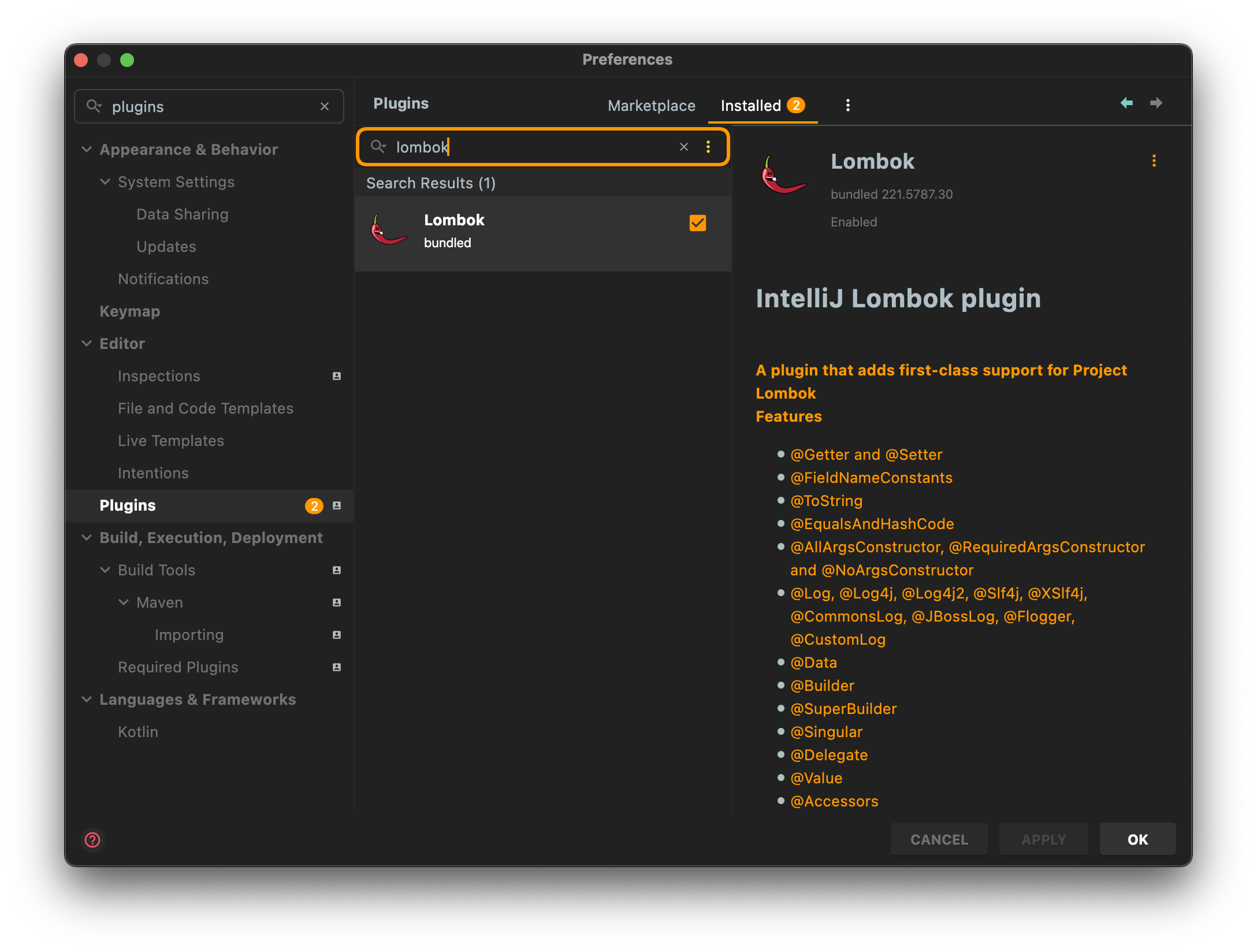Disable the Lombok plugin checkbox
The width and height of the screenshot is (1257, 952).
(x=697, y=223)
